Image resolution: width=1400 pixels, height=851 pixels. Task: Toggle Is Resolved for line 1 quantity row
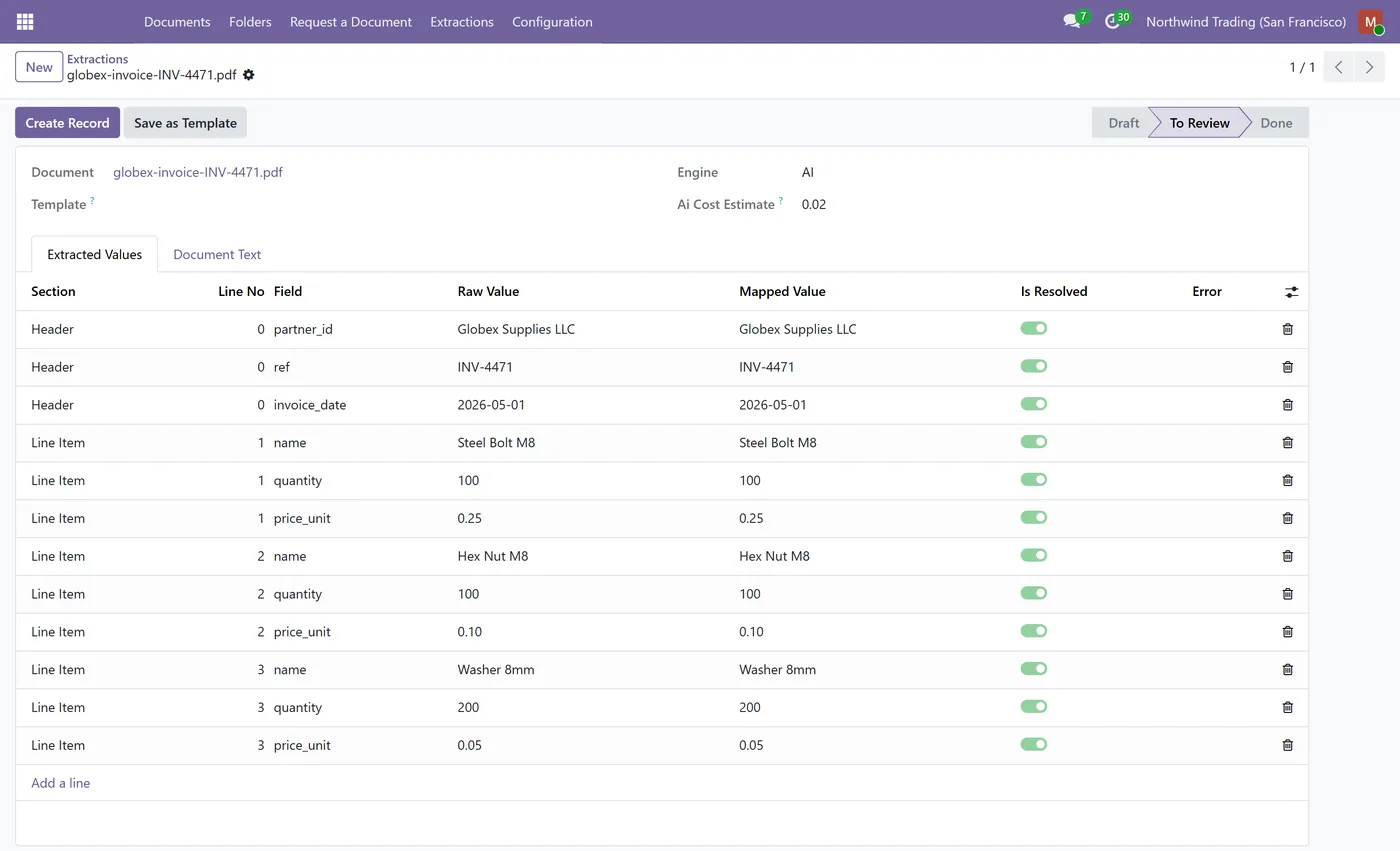(1034, 480)
